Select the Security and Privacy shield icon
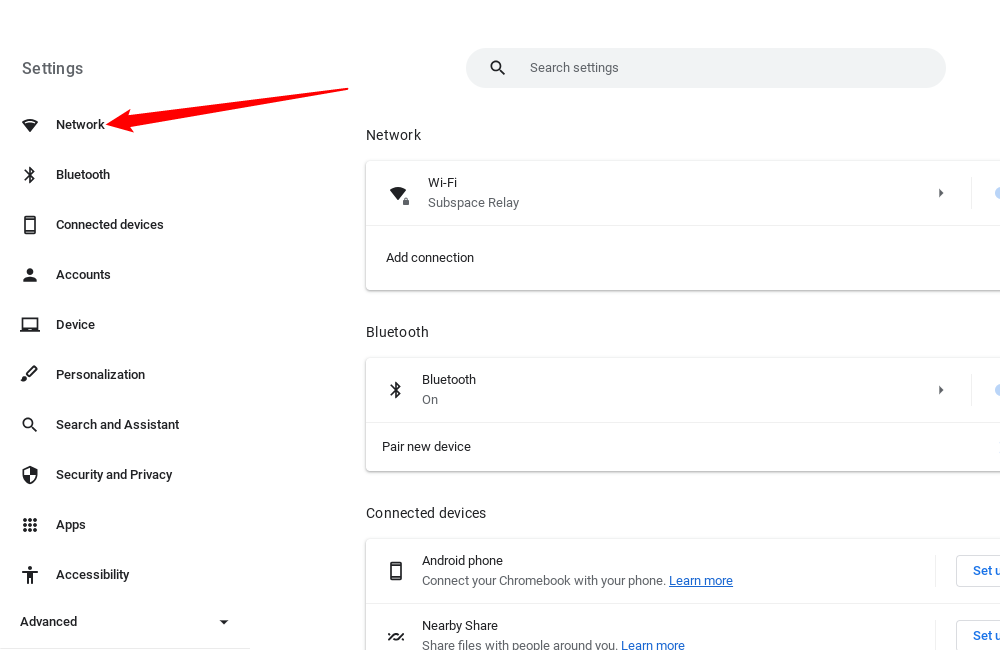 pos(29,474)
